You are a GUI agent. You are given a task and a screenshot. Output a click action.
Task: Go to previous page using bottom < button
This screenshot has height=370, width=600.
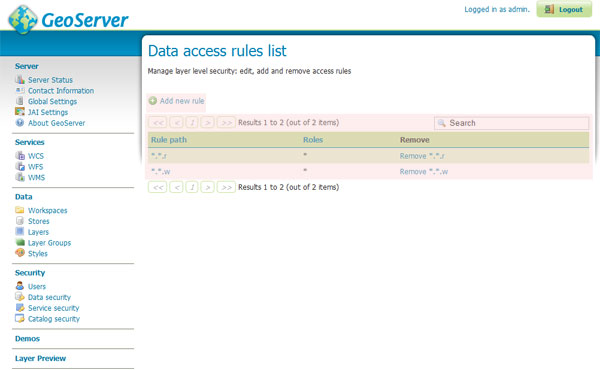(176, 187)
